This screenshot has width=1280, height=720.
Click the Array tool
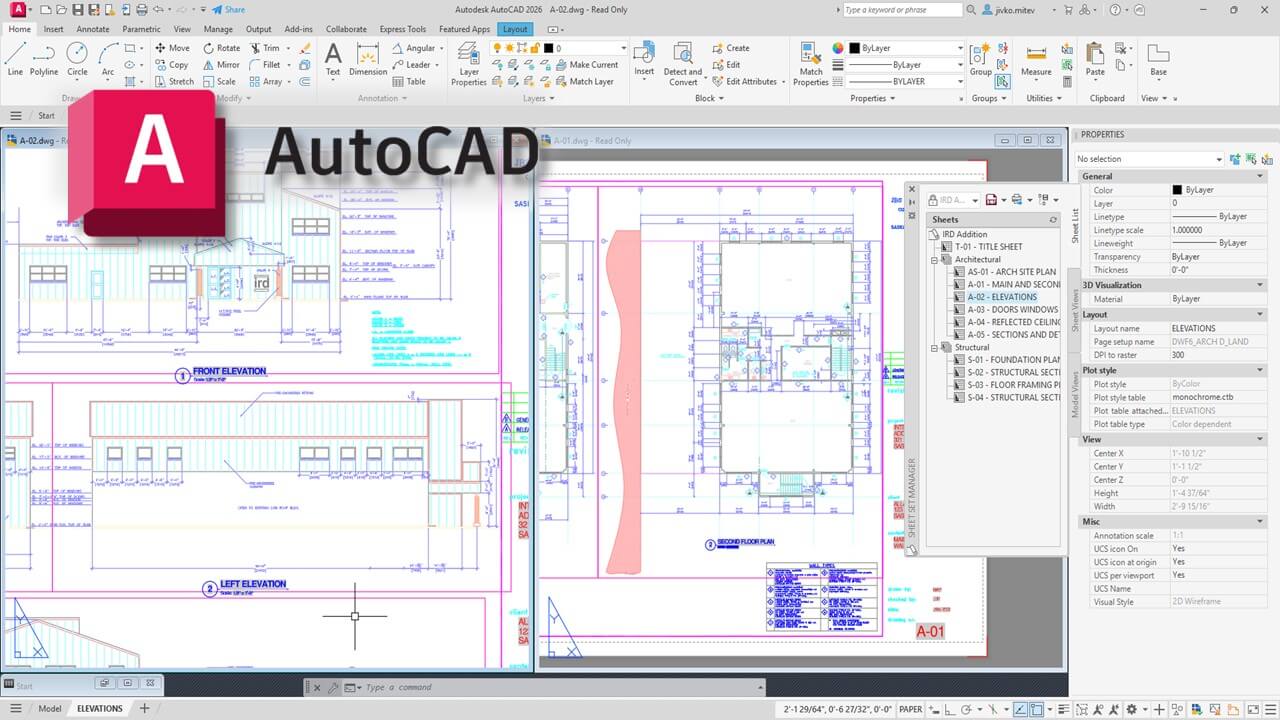point(265,82)
